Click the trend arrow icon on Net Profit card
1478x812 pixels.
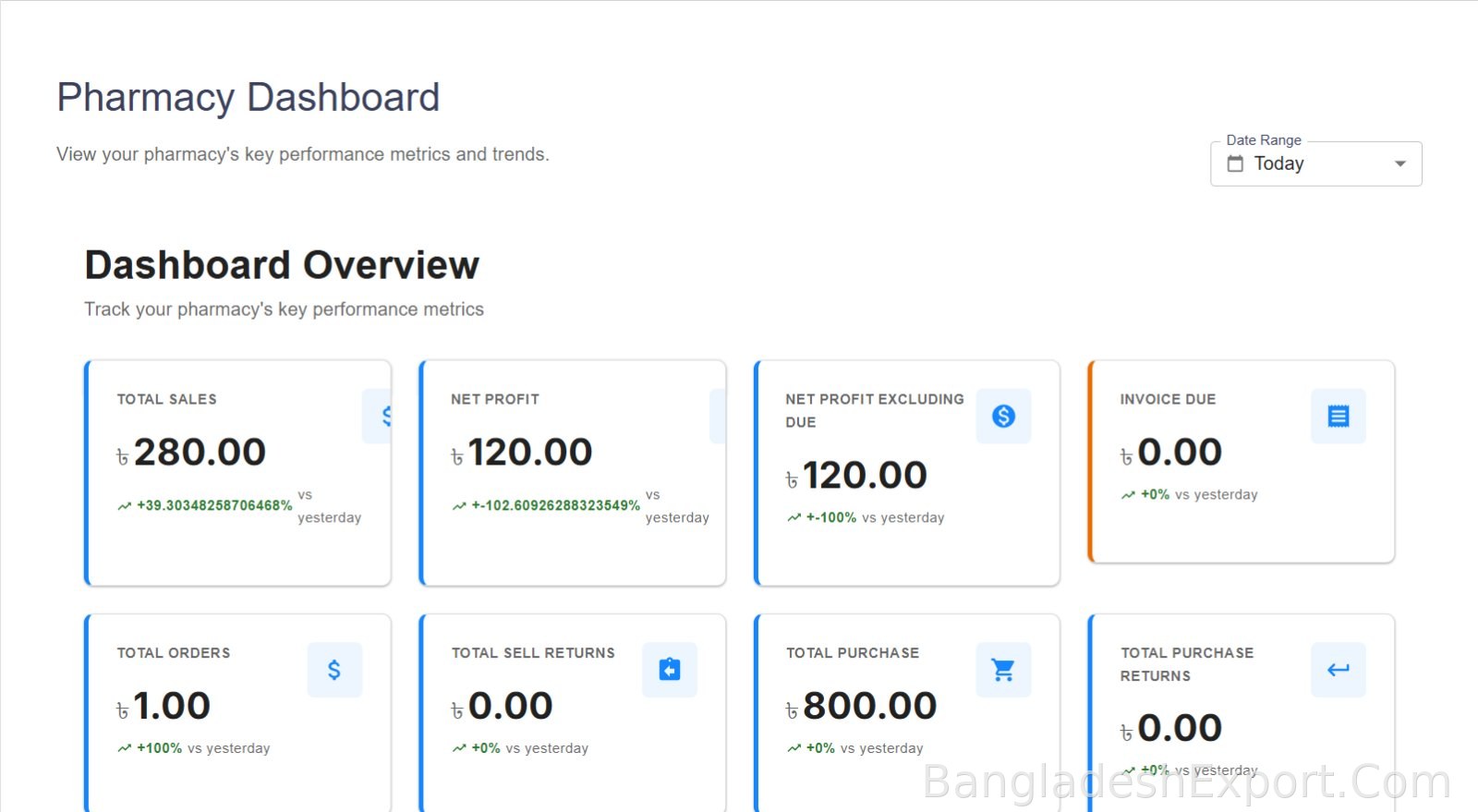click(459, 506)
